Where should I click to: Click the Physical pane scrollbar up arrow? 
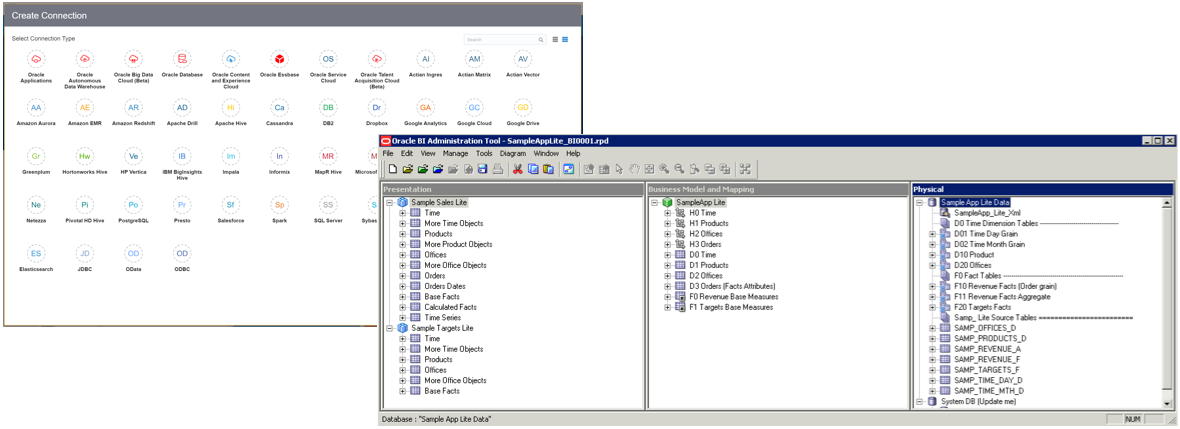coord(1167,203)
